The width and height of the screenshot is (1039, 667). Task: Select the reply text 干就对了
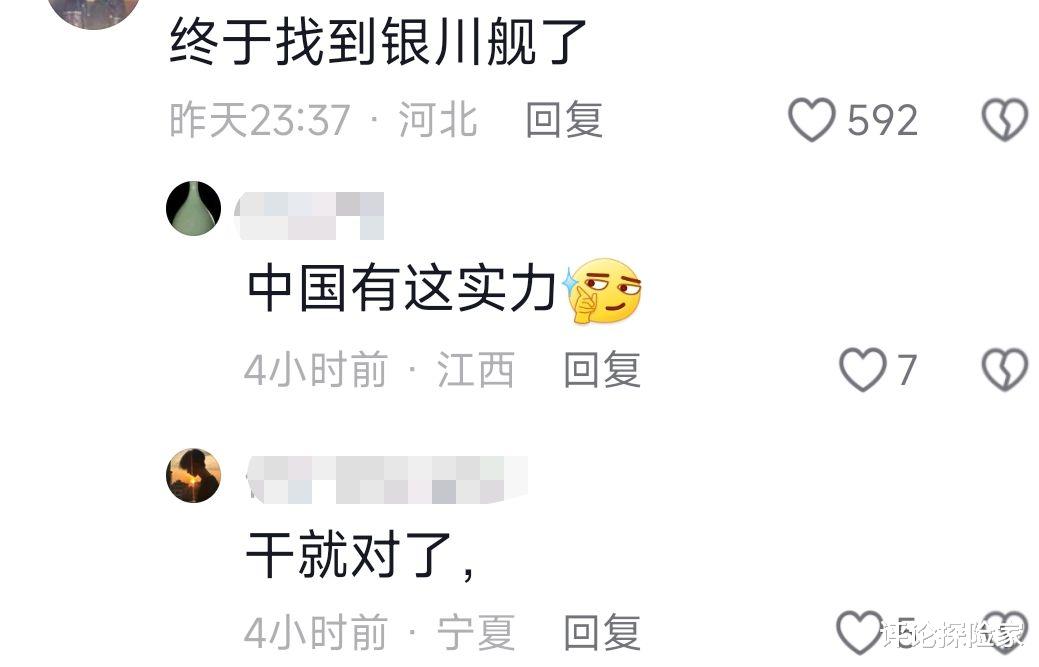click(x=360, y=555)
